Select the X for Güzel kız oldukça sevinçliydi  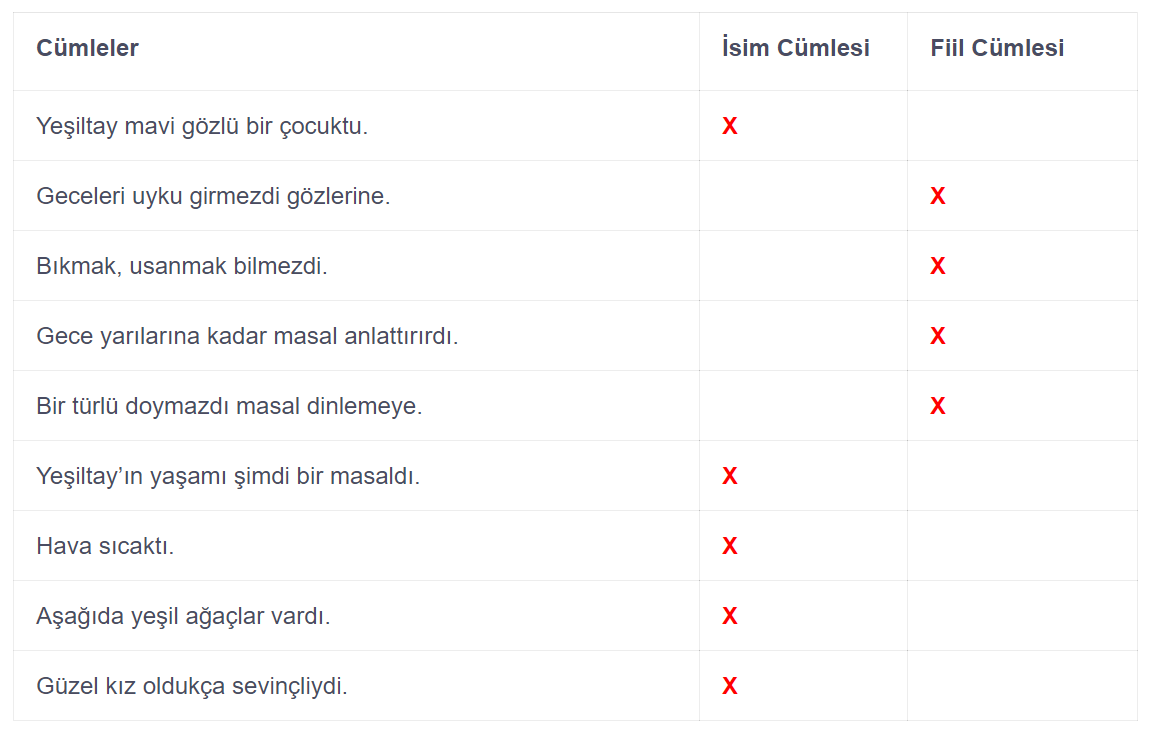tap(729, 686)
